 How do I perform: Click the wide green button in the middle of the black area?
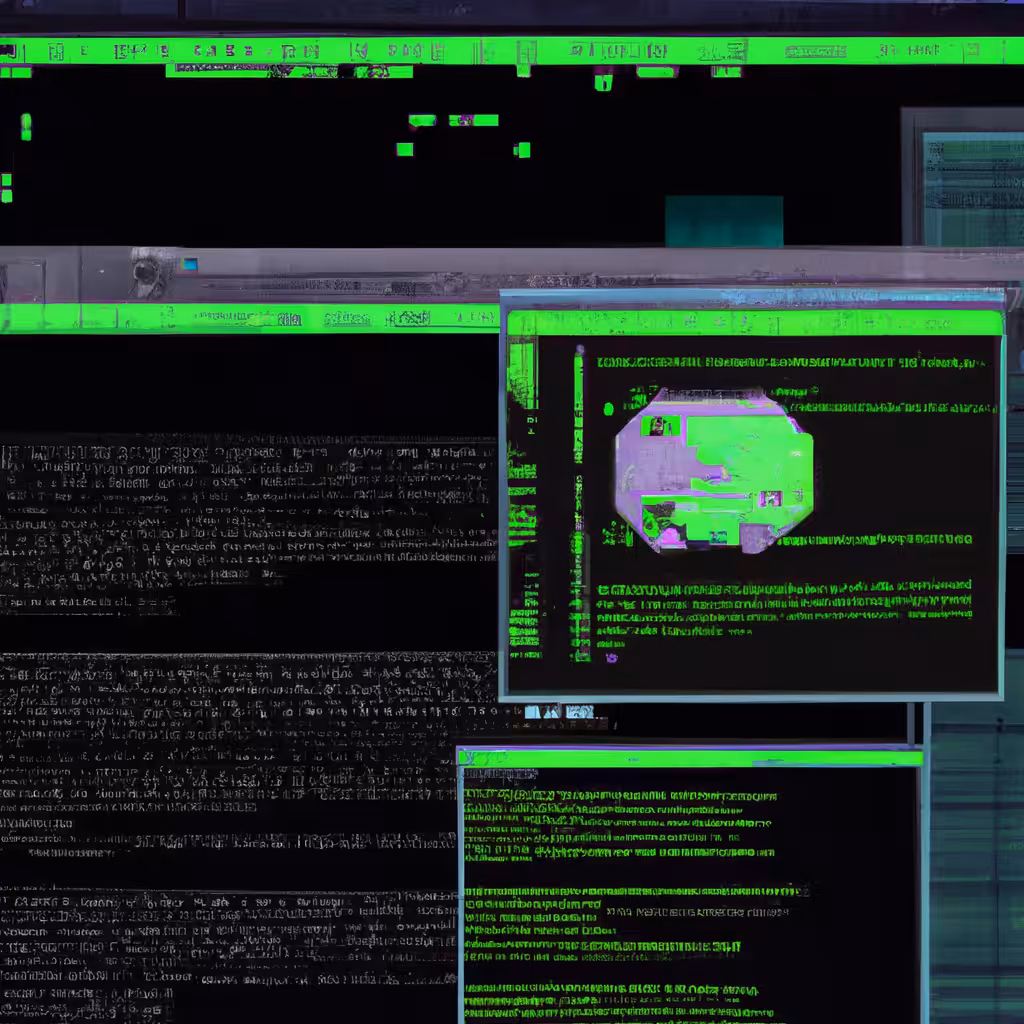(x=473, y=120)
